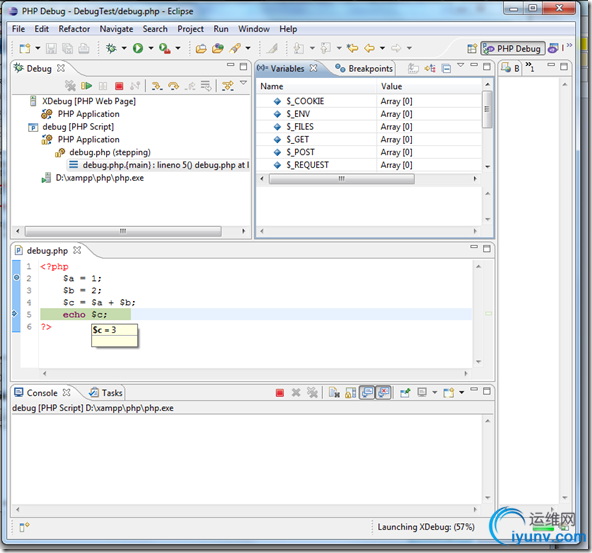Click the Open Perspective icon
The image size is (592, 553).
tap(472, 48)
